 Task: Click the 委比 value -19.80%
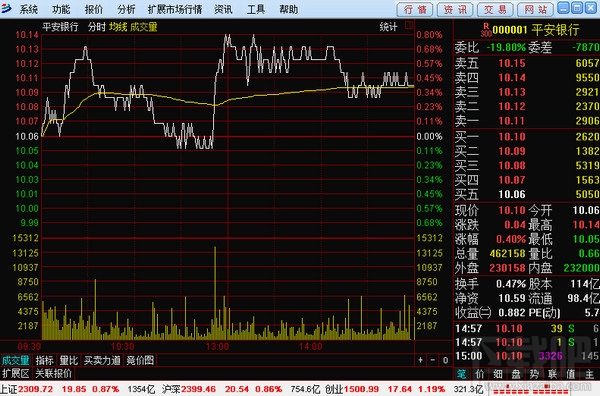(x=506, y=47)
